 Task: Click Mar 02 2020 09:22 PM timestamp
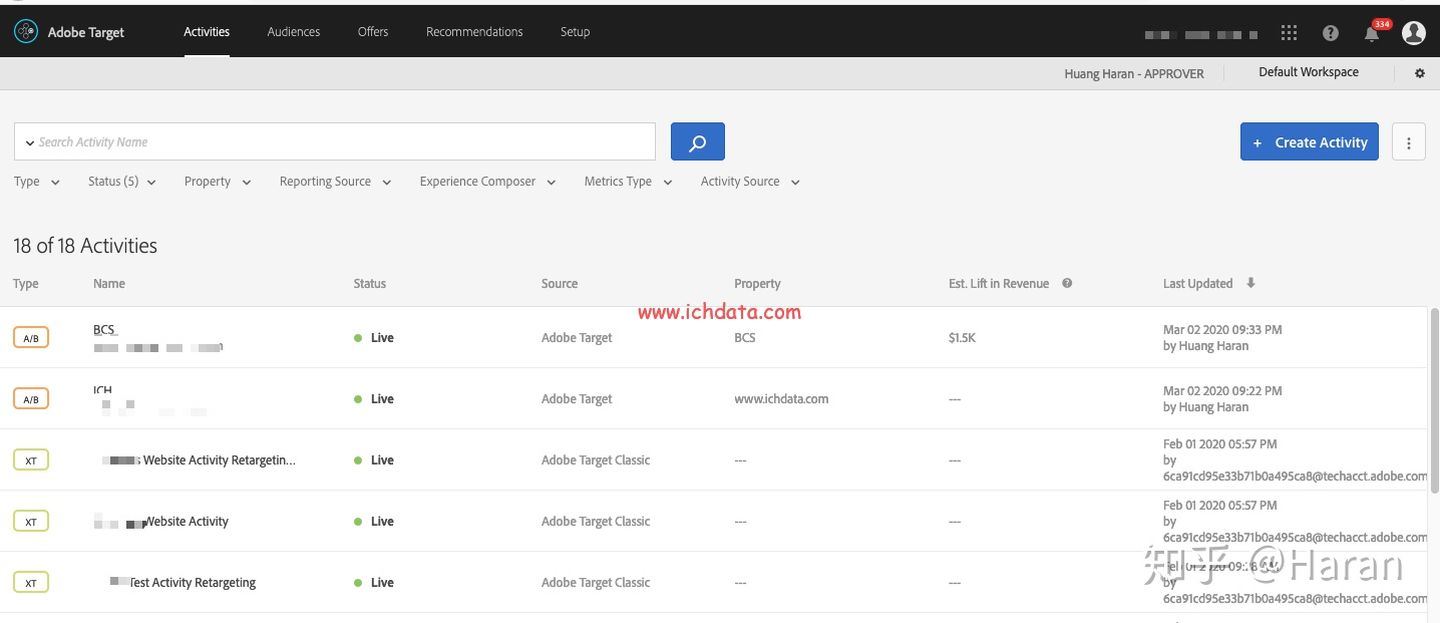(x=1222, y=391)
